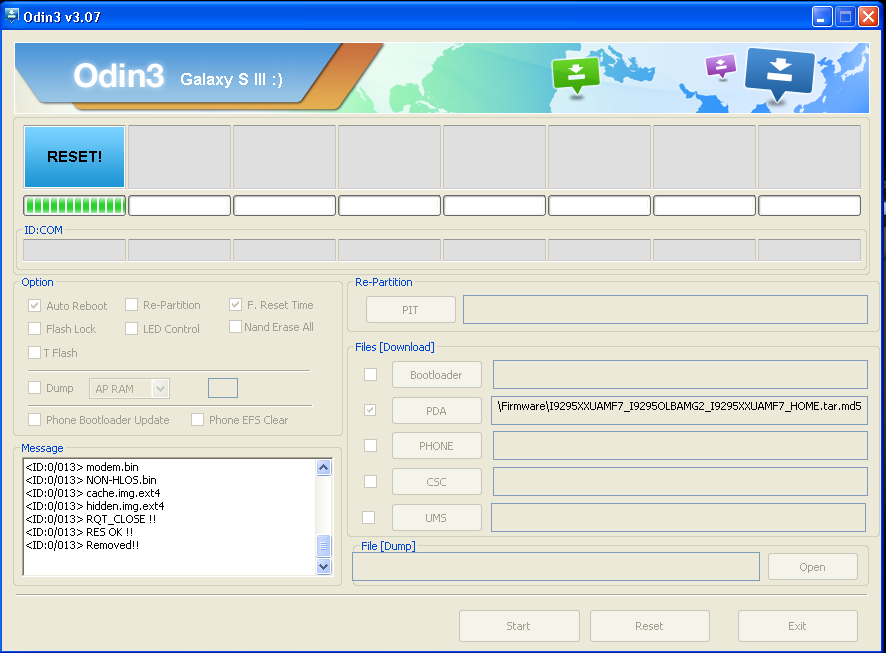Click the green download icon in banner
Screen dimensions: 886x653
[x=575, y=73]
